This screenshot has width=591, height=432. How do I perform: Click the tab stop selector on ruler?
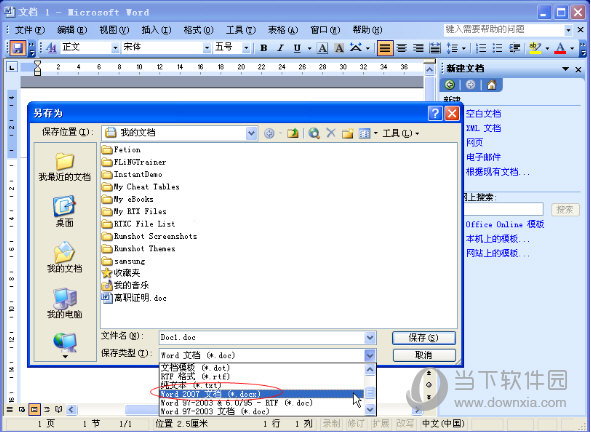(12, 67)
